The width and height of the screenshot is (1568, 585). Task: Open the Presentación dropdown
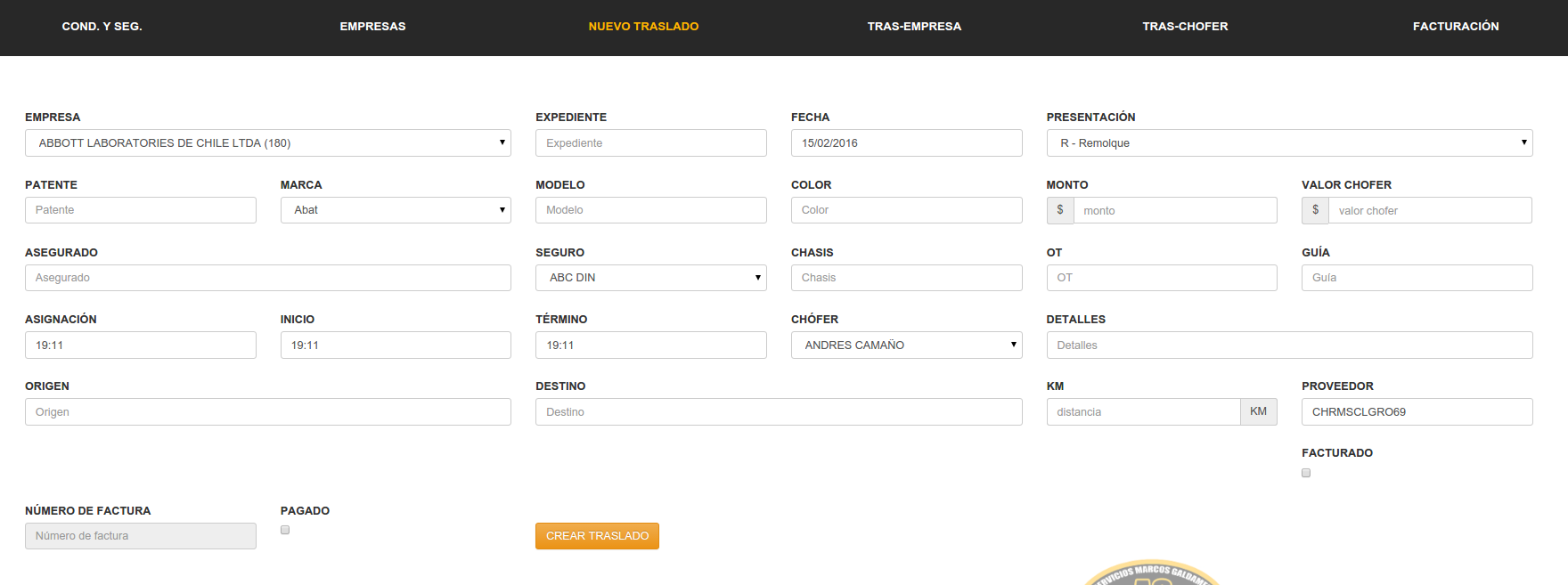(1289, 142)
